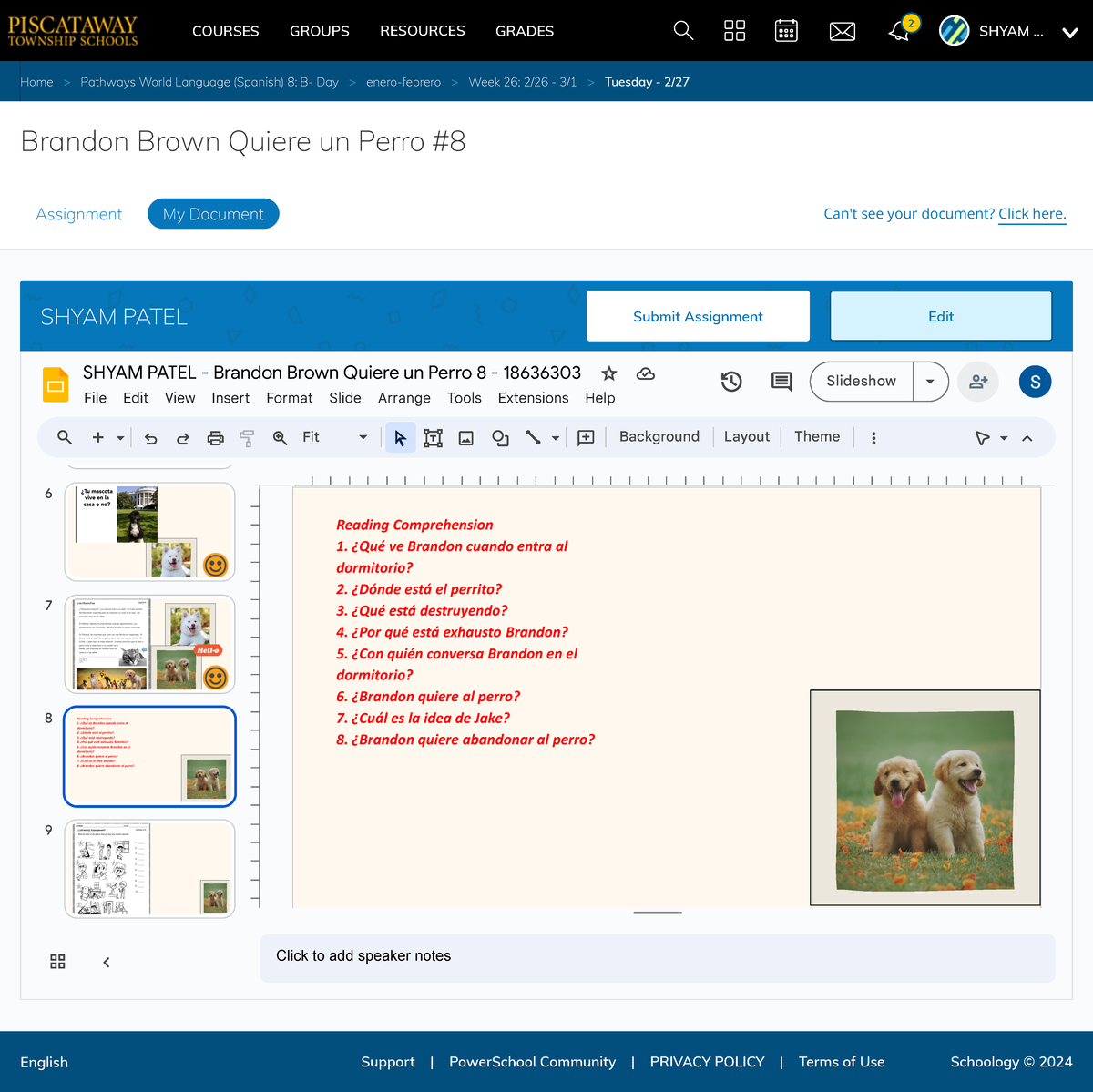This screenshot has height=1092, width=1093.
Task: Choose the Shape tool
Action: coord(499,437)
